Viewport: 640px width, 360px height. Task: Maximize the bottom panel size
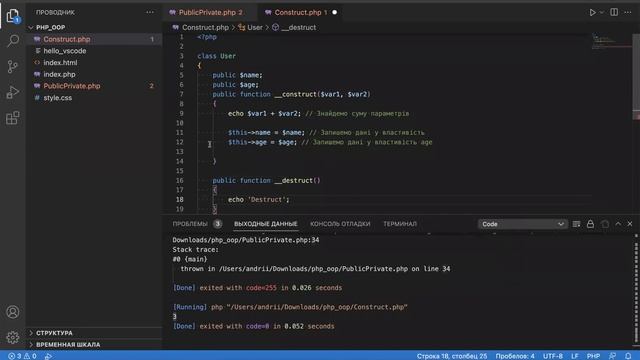click(618, 224)
